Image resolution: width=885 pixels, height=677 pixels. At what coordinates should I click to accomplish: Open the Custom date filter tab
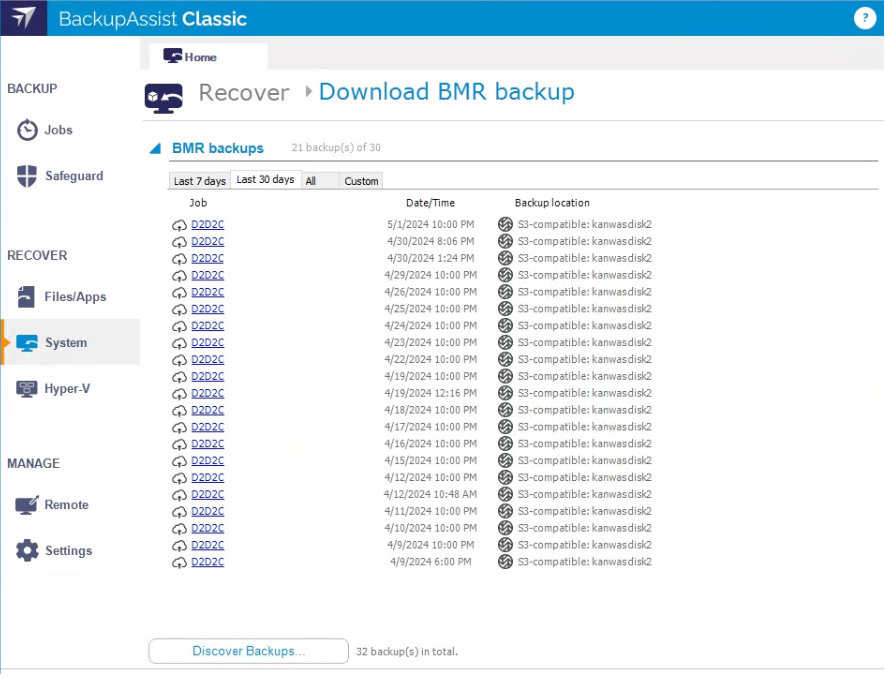[x=361, y=181]
